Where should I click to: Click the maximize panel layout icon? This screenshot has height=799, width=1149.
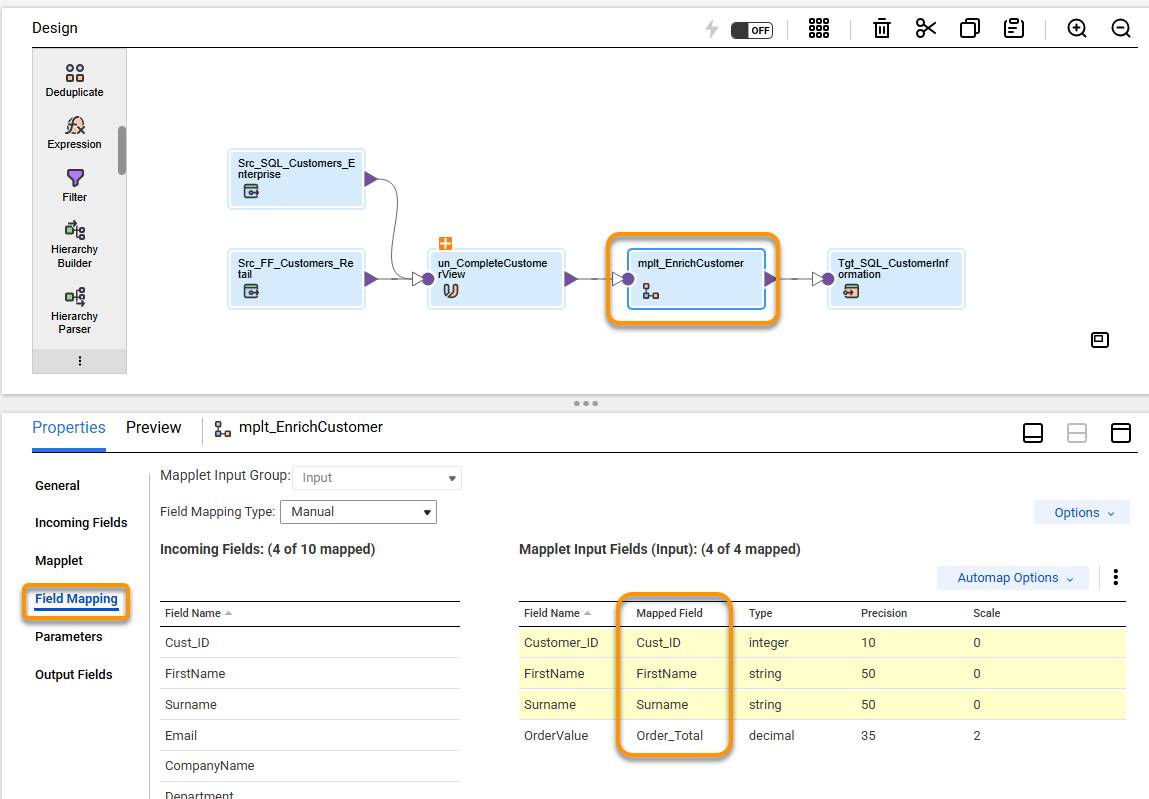coord(1120,433)
